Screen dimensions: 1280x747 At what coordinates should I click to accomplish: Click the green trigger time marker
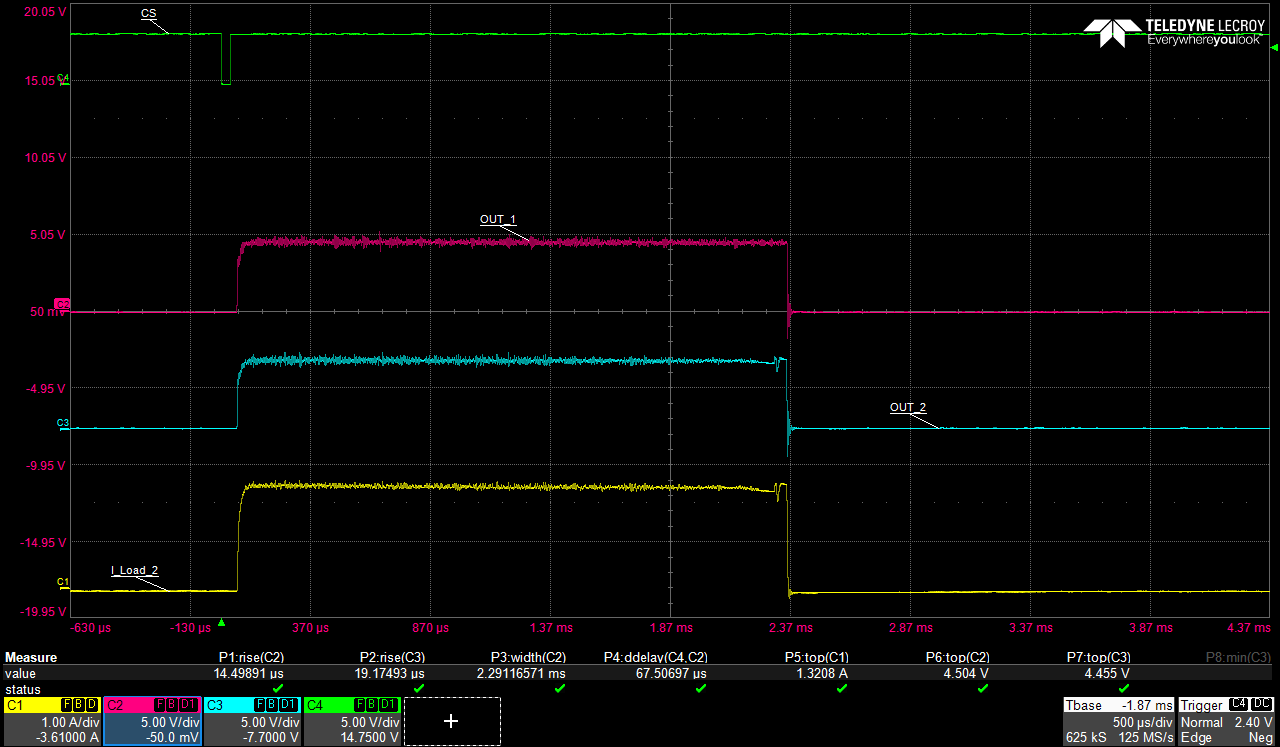pos(222,621)
